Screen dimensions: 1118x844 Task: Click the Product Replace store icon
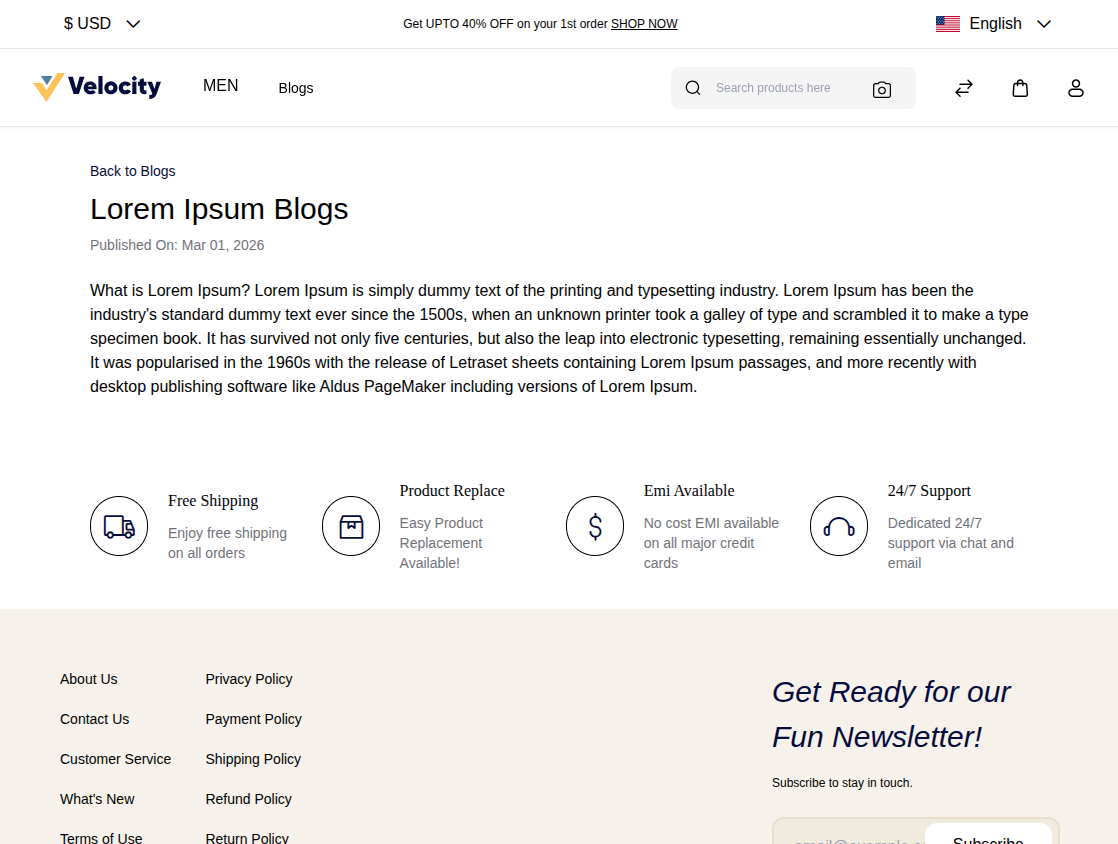(x=351, y=525)
